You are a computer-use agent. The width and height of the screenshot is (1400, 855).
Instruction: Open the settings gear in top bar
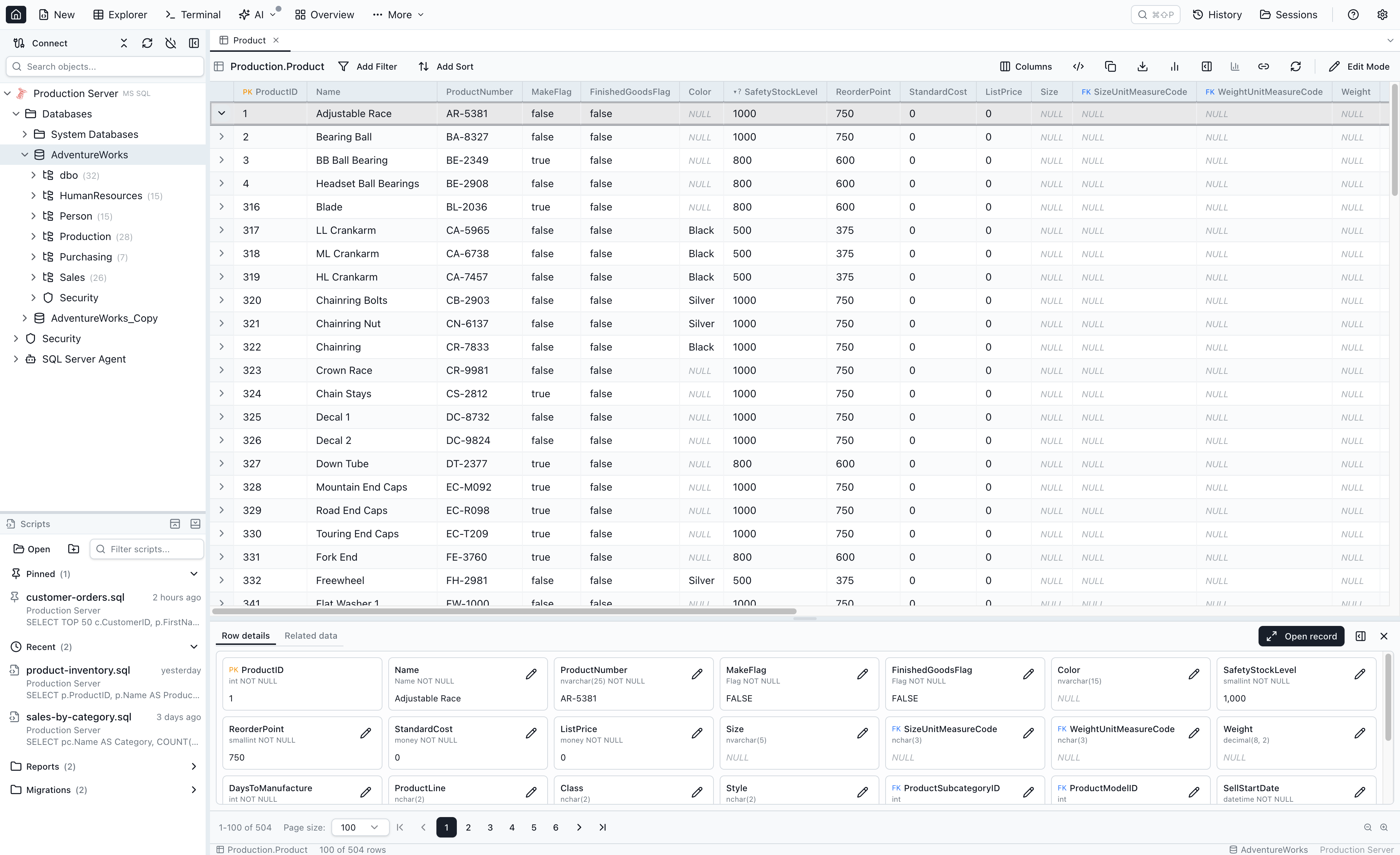click(1382, 15)
